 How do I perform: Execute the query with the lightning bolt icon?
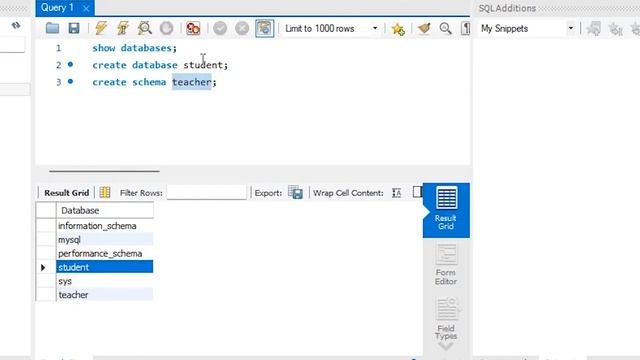(x=101, y=28)
